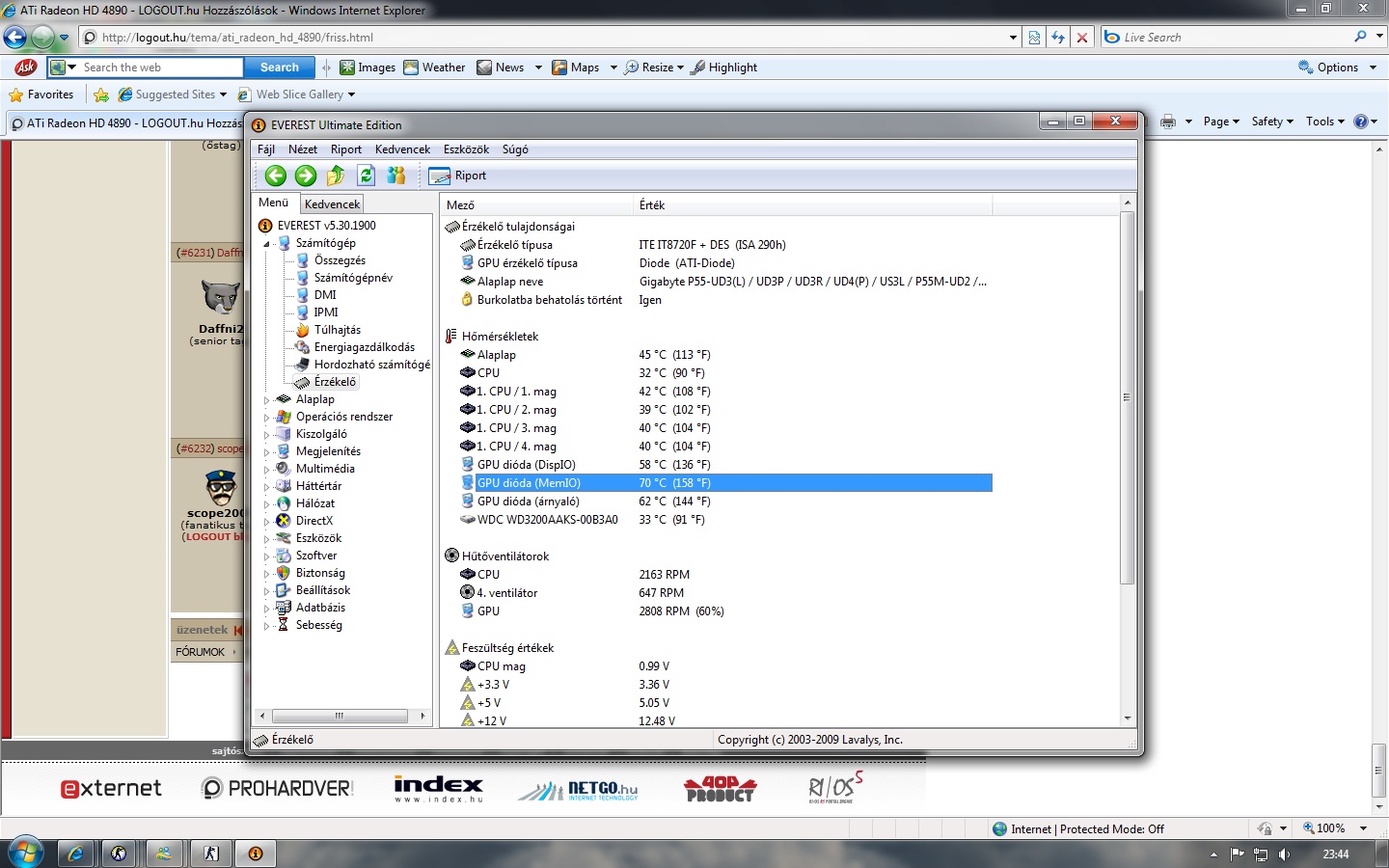The width and height of the screenshot is (1389, 868).
Task: Open the Kedvencek menu in the menu bar
Action: point(402,149)
